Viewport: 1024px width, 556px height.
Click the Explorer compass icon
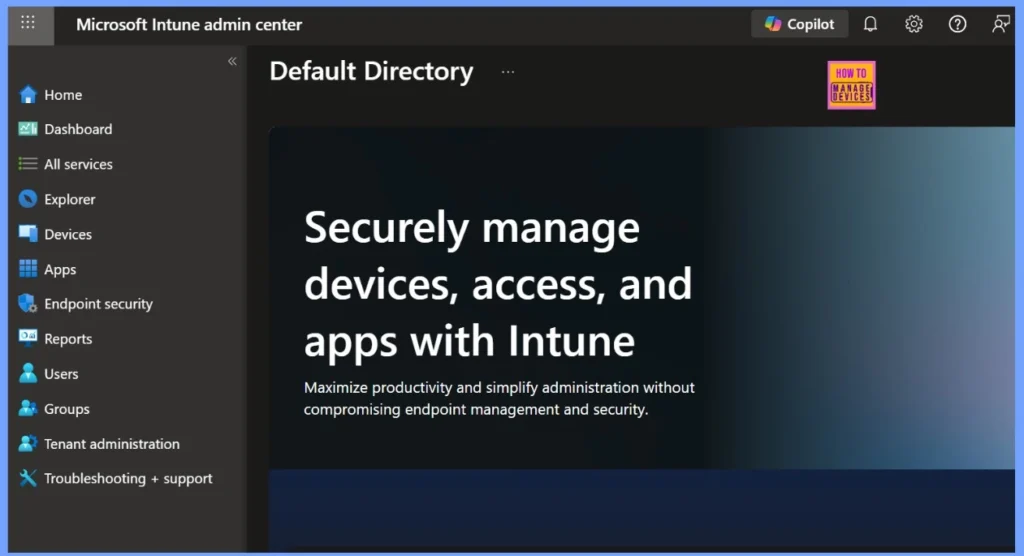28,199
